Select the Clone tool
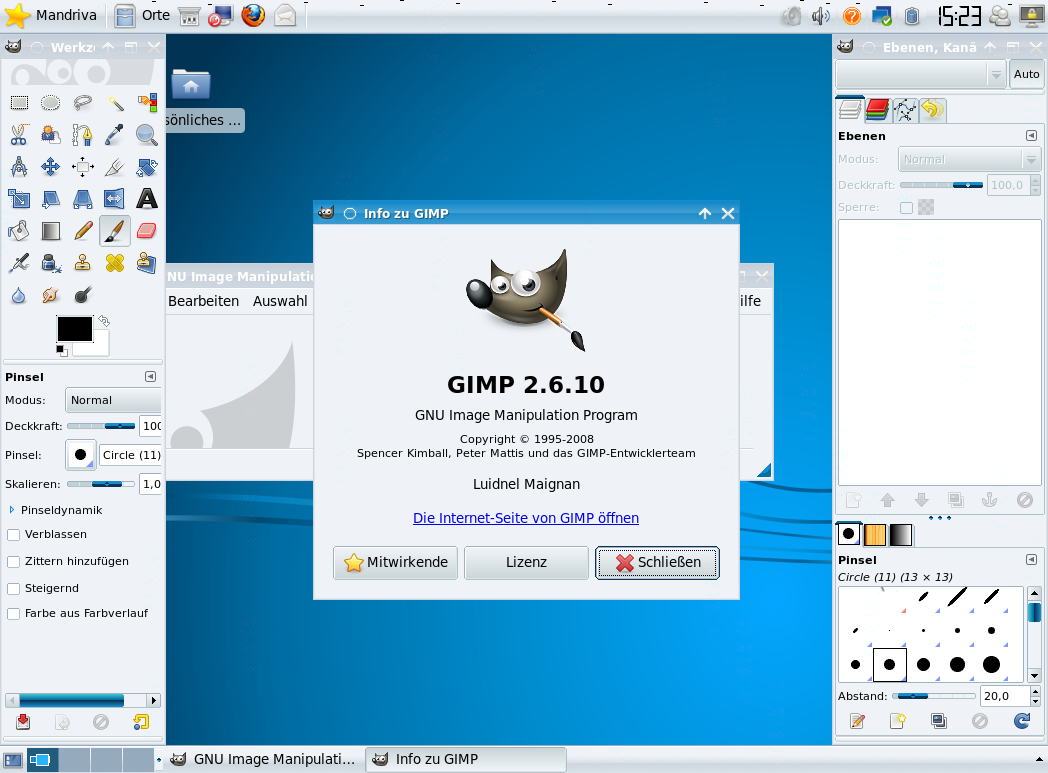 tap(82, 262)
